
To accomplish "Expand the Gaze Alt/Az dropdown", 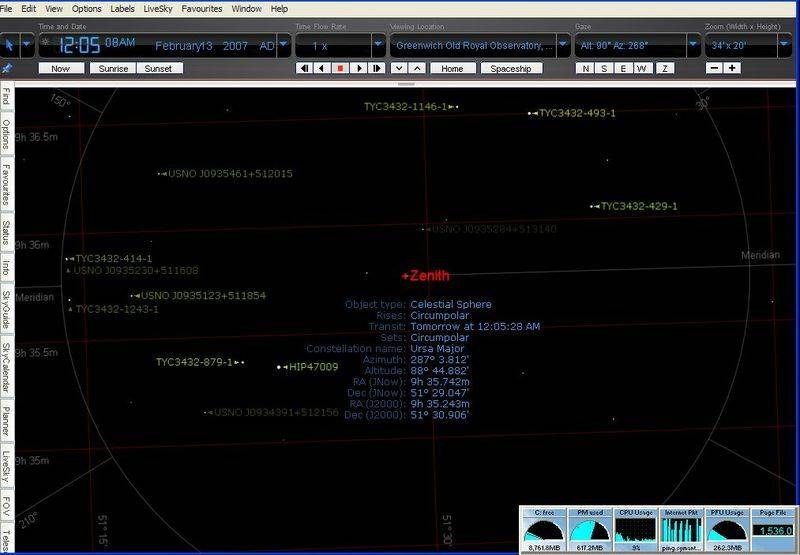I will [x=694, y=46].
